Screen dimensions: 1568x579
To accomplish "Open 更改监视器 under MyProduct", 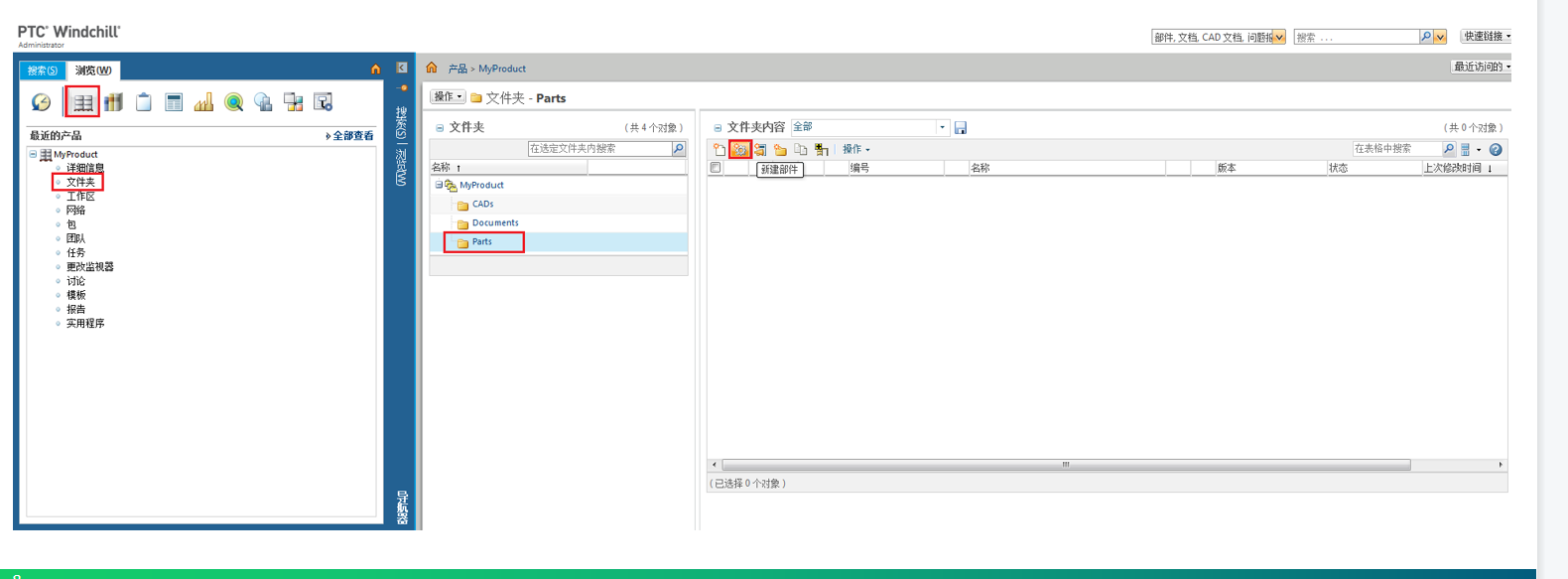I will pos(90,266).
